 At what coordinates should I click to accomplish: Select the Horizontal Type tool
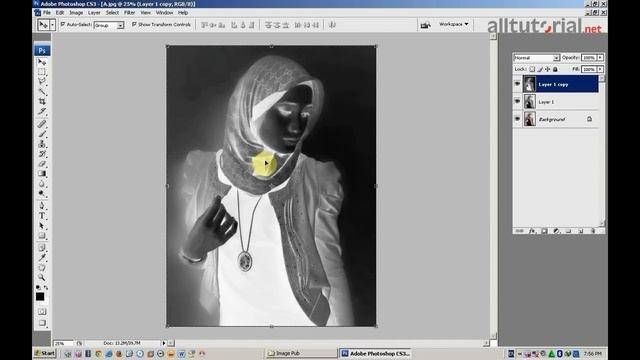click(x=42, y=216)
